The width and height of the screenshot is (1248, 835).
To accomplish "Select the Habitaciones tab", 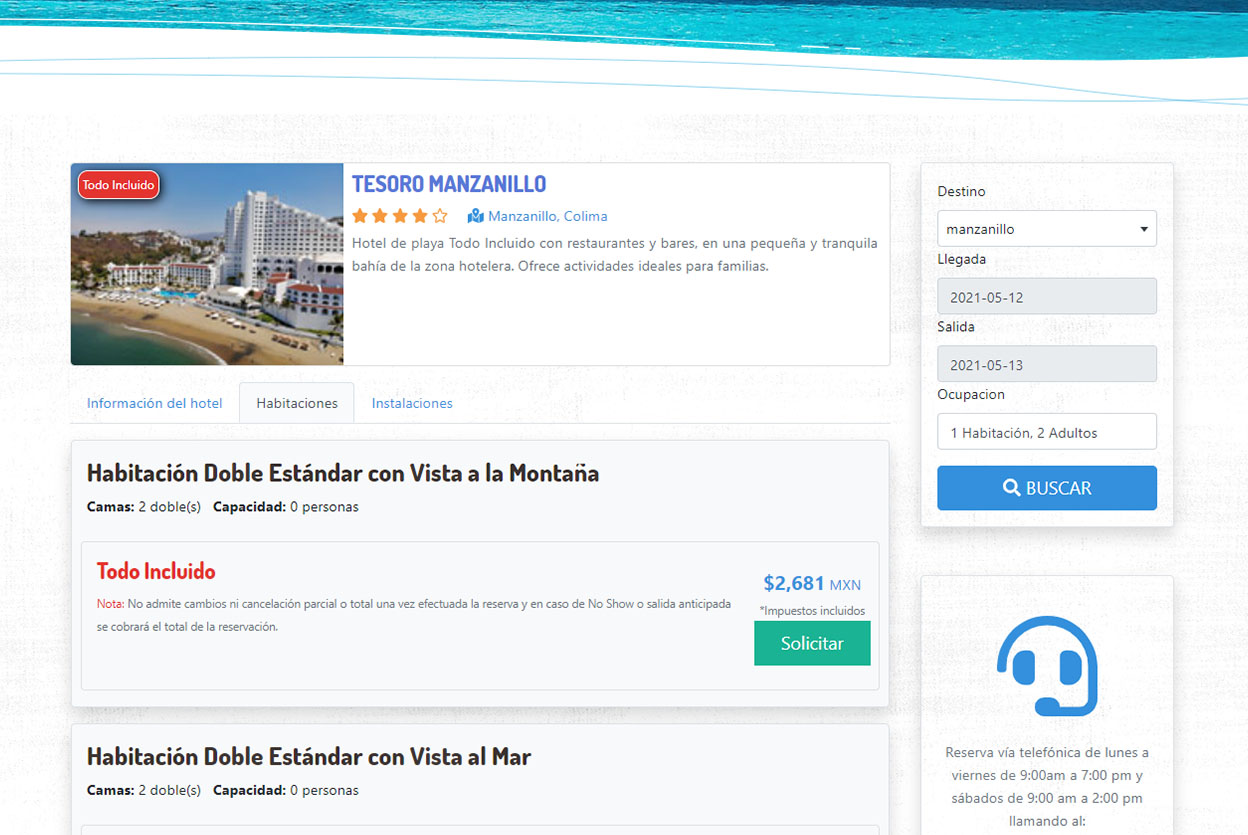I will [297, 403].
